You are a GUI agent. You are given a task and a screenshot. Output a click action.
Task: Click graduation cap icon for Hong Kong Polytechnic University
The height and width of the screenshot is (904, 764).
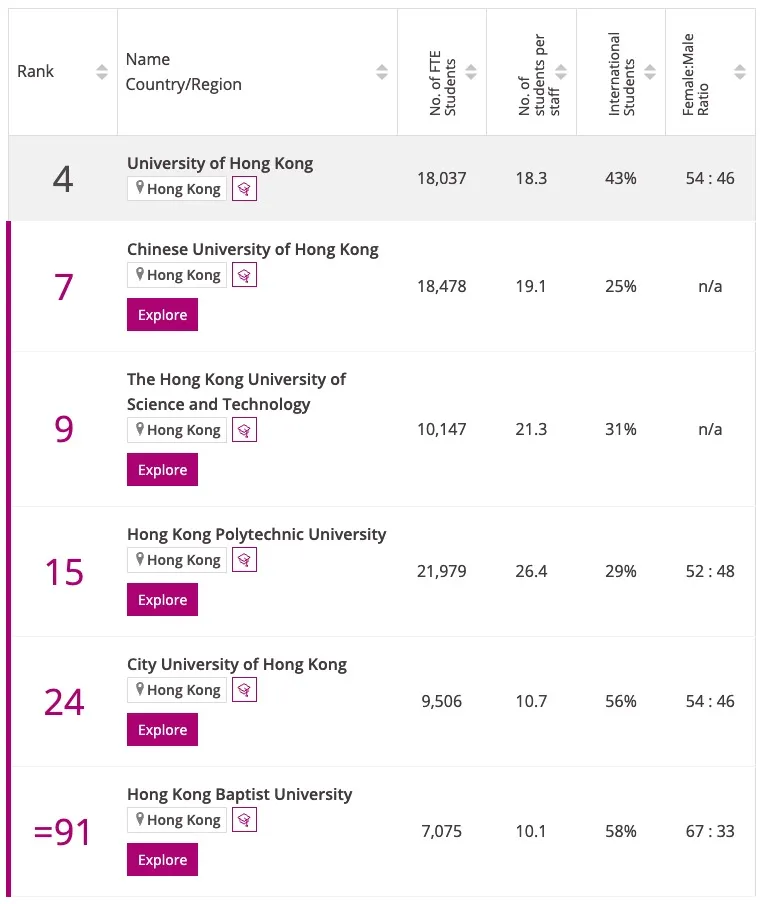[244, 560]
